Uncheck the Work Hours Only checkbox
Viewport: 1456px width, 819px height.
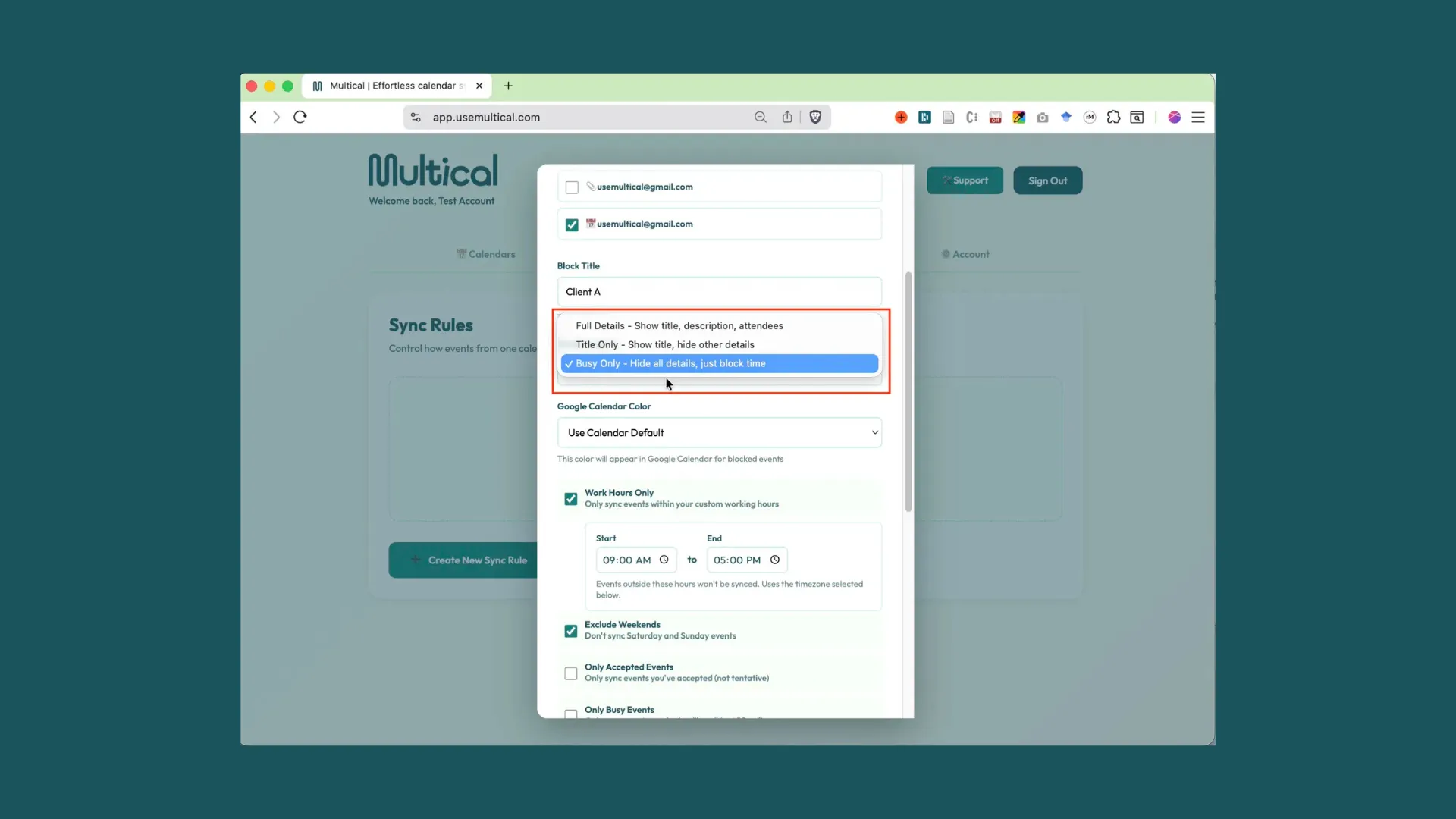[x=570, y=499]
